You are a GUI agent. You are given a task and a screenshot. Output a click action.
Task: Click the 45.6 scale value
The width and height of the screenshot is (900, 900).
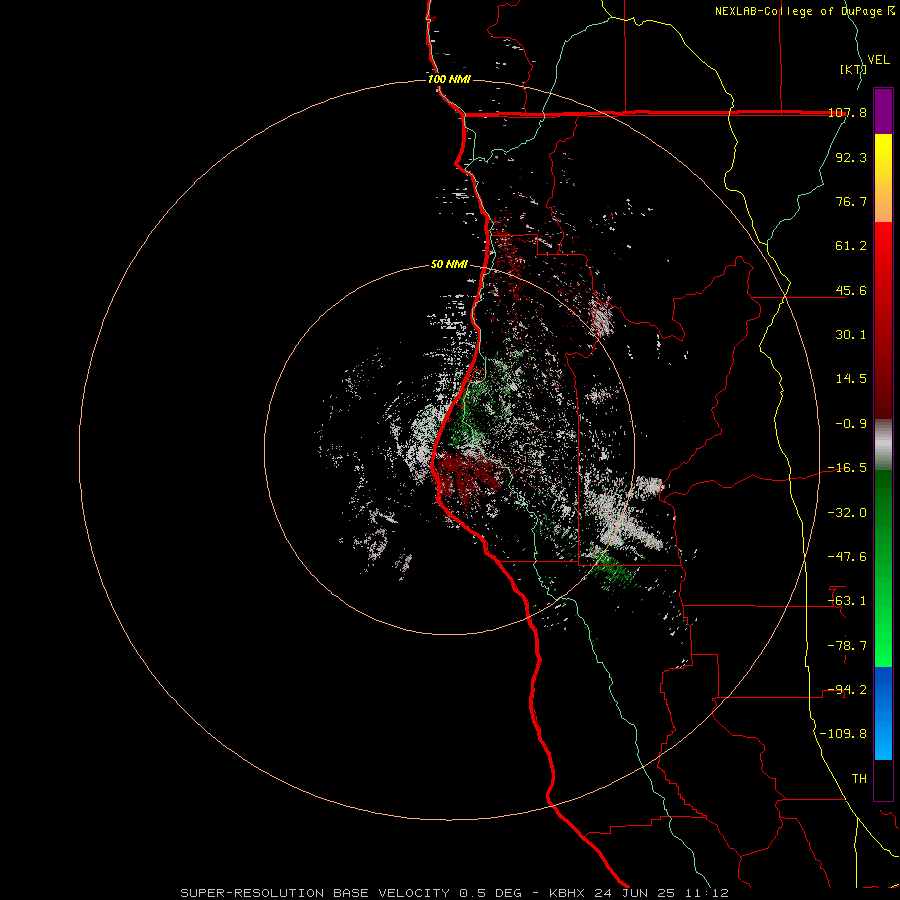(x=851, y=290)
